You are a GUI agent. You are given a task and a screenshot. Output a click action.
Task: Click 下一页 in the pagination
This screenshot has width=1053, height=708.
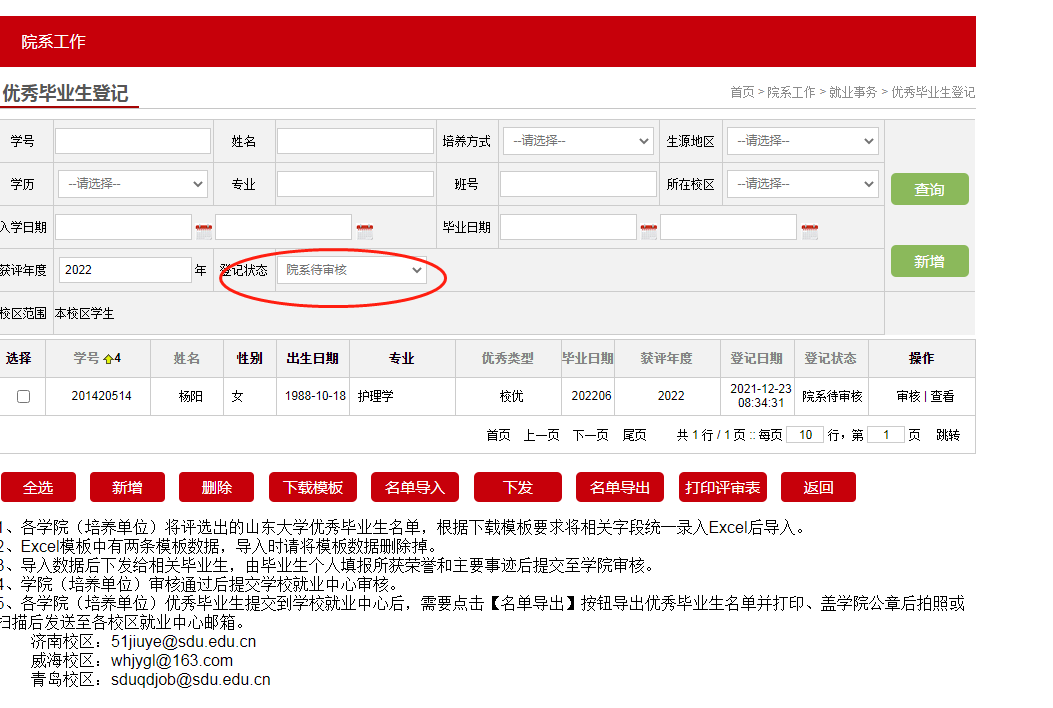pyautogui.click(x=590, y=435)
